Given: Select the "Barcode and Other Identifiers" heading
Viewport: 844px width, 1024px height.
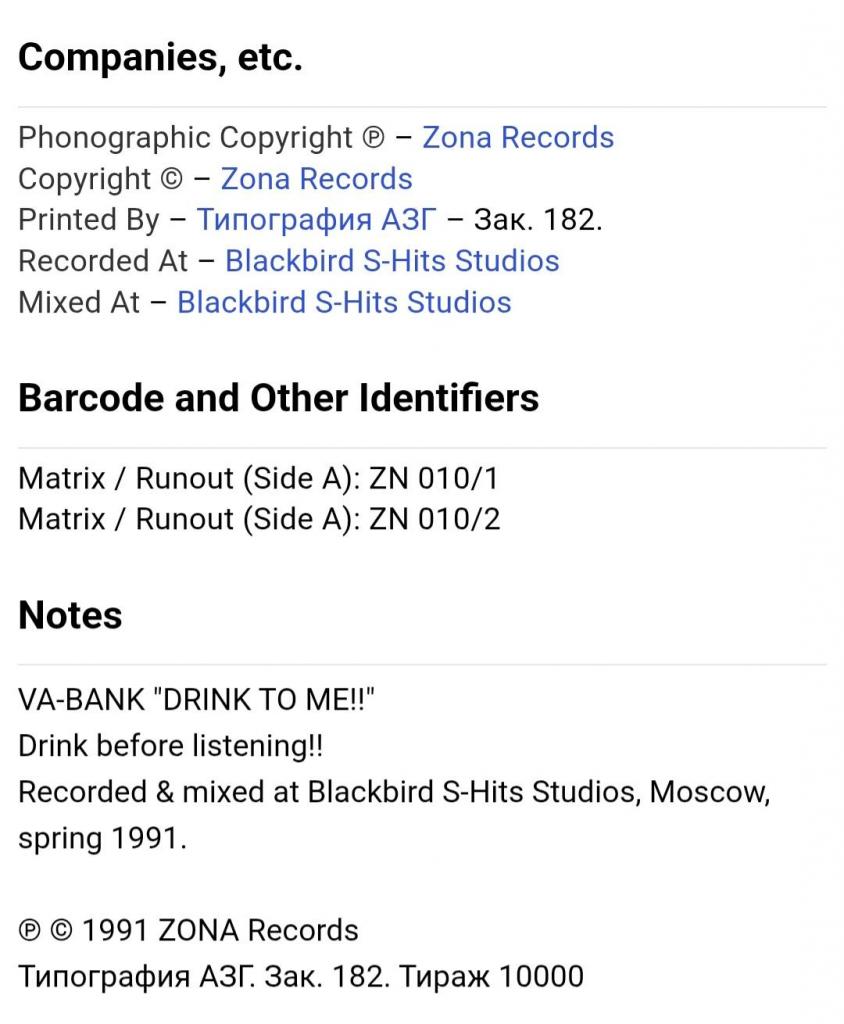Looking at the screenshot, I should pyautogui.click(x=278, y=398).
